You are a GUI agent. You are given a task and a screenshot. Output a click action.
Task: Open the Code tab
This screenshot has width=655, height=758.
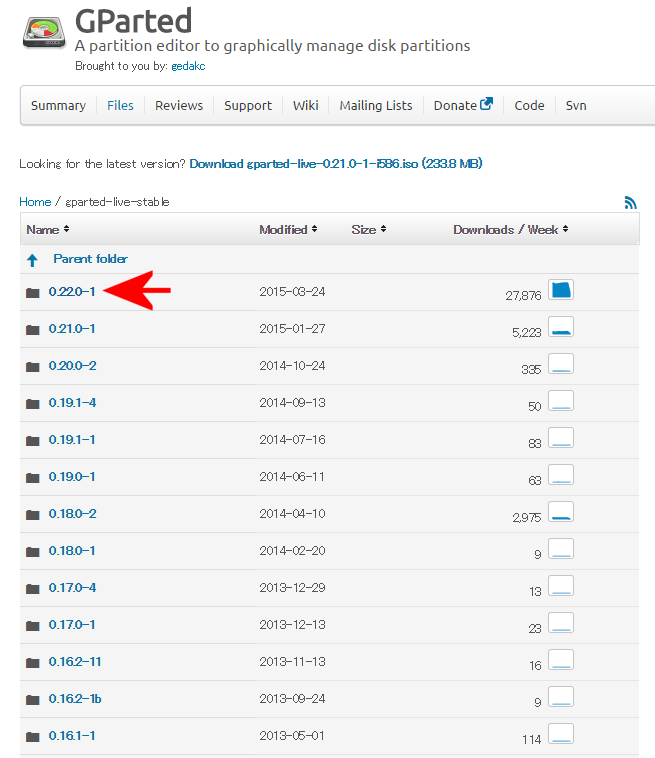point(529,105)
